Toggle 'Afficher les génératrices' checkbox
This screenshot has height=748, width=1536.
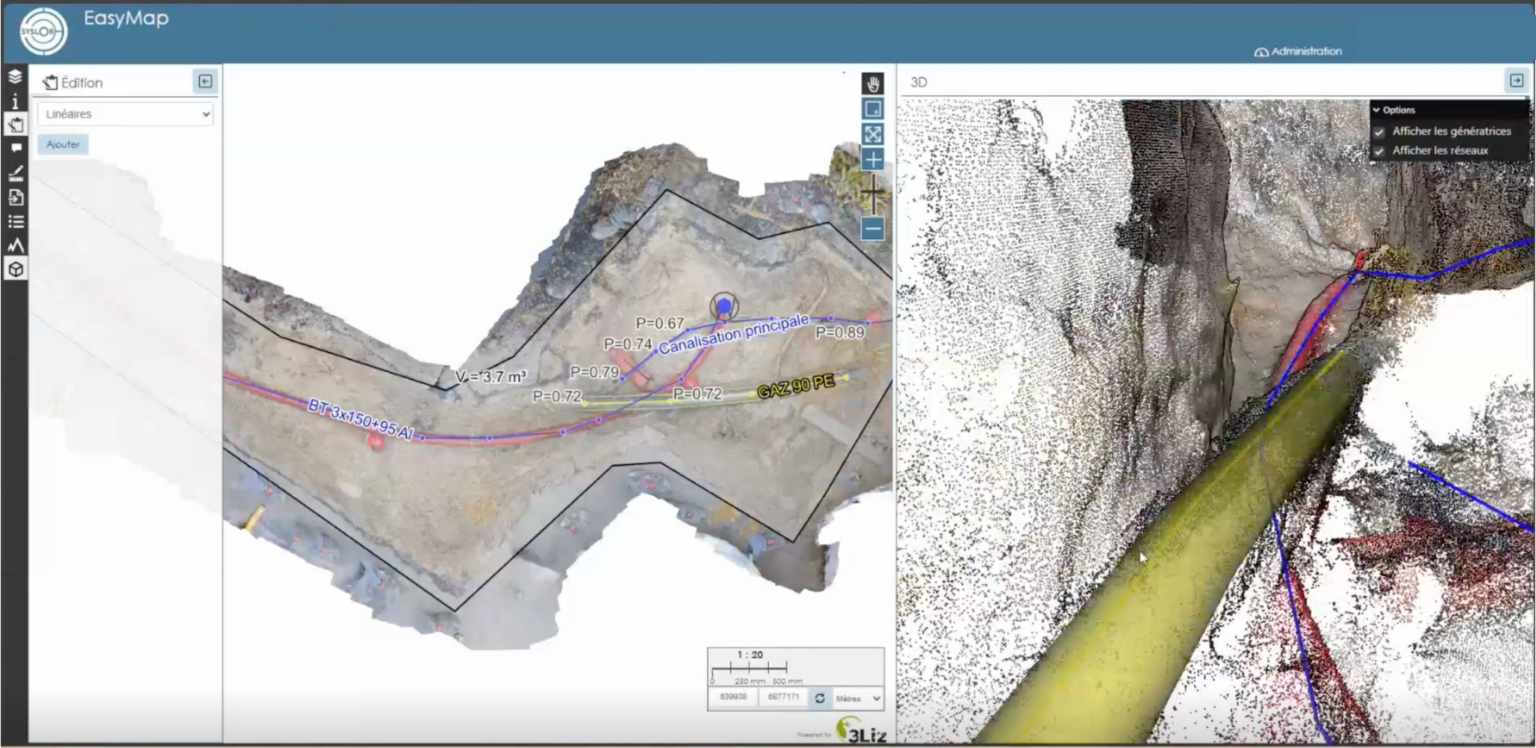click(1379, 131)
